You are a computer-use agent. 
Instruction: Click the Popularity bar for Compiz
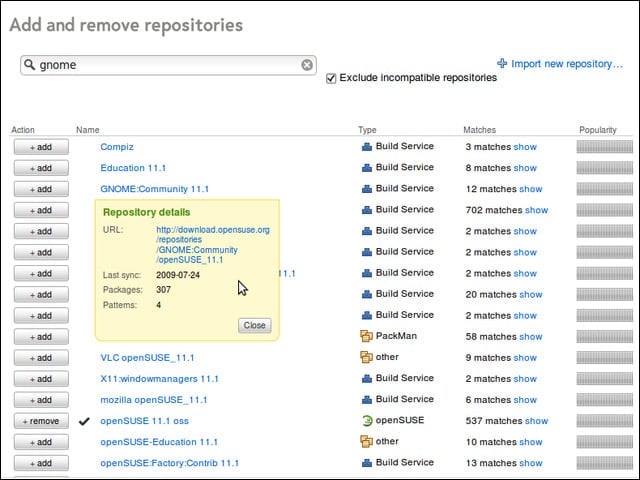(x=604, y=147)
